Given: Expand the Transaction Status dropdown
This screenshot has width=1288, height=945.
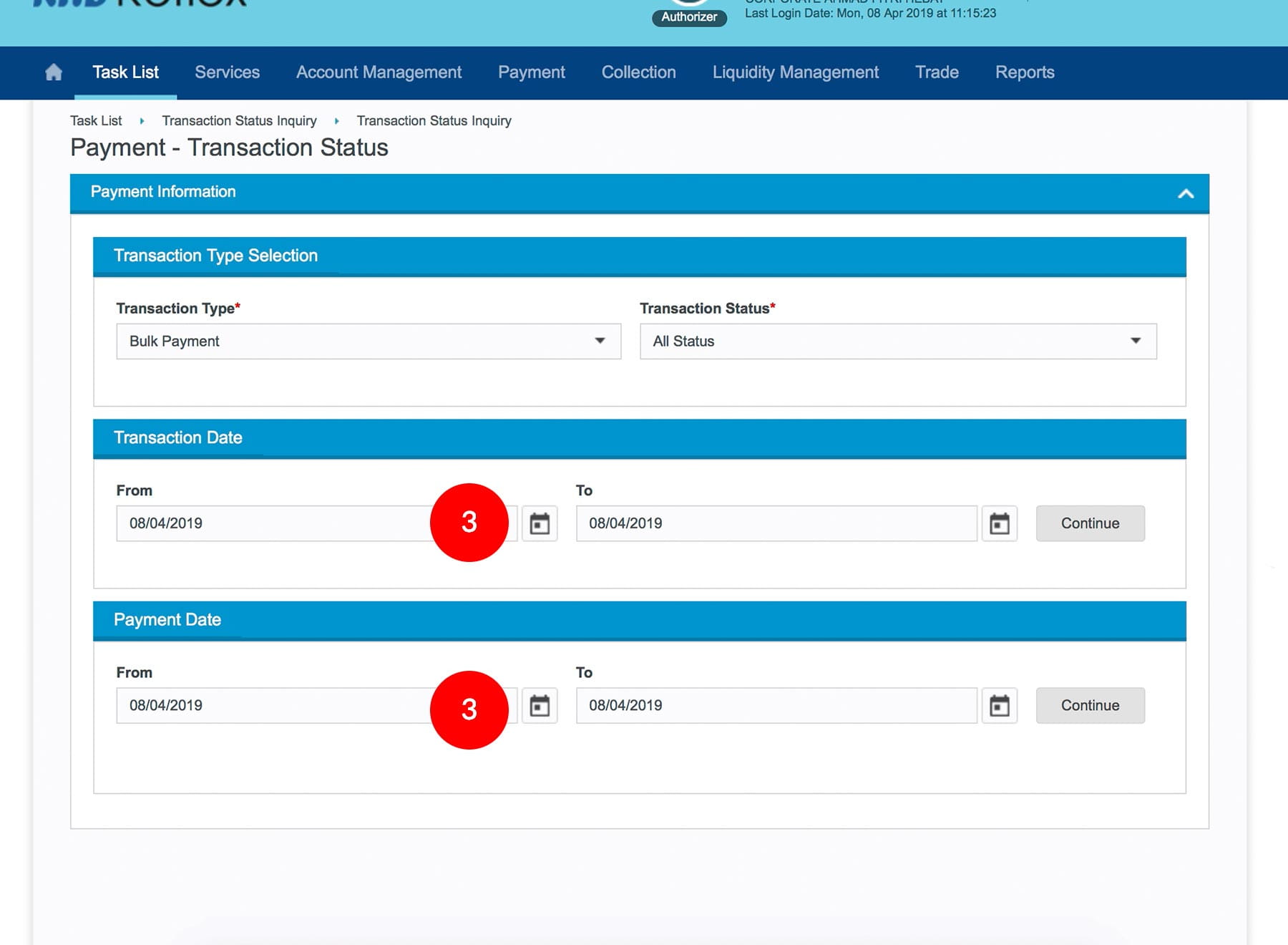Looking at the screenshot, I should pos(897,341).
